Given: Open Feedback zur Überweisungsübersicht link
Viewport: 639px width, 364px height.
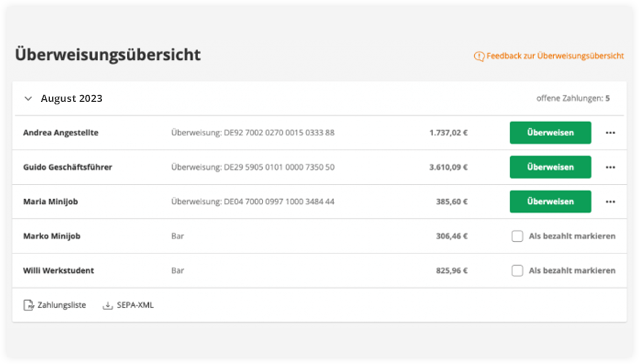Looking at the screenshot, I should (555, 56).
